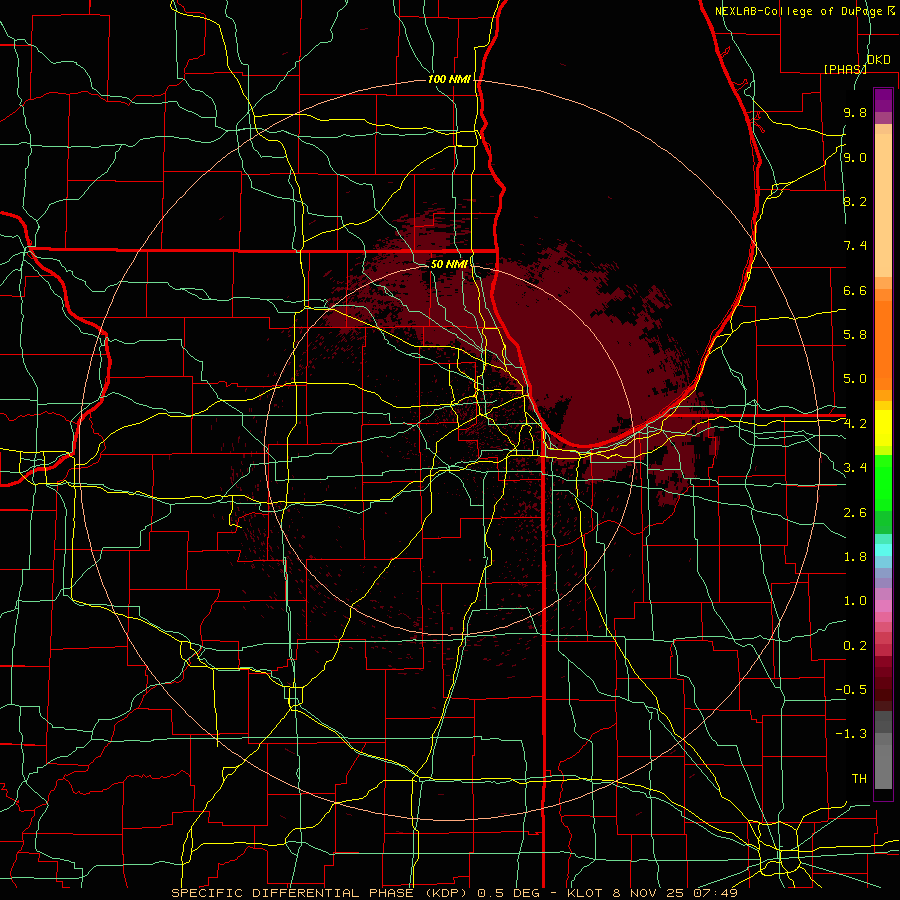The width and height of the screenshot is (900, 900).
Task: Click the '7.4' scale value
Action: click(x=855, y=246)
